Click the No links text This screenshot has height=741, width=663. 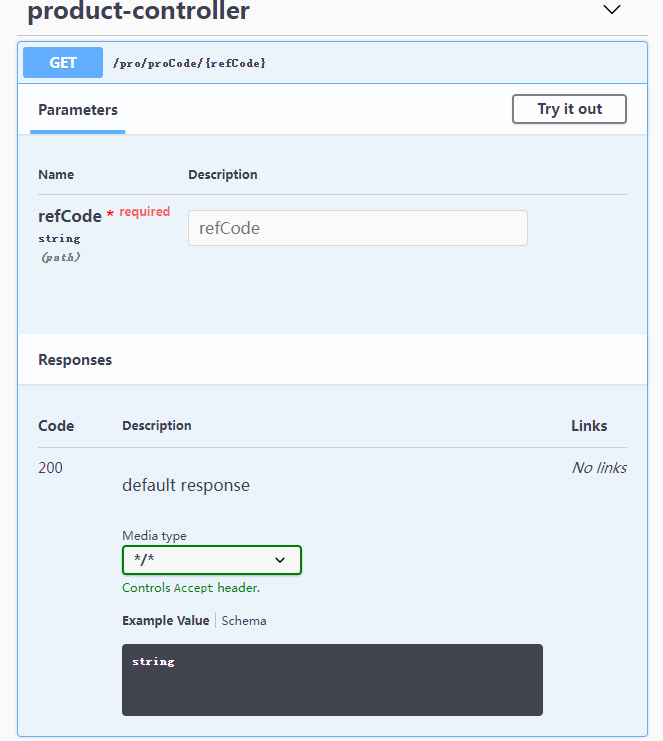599,468
